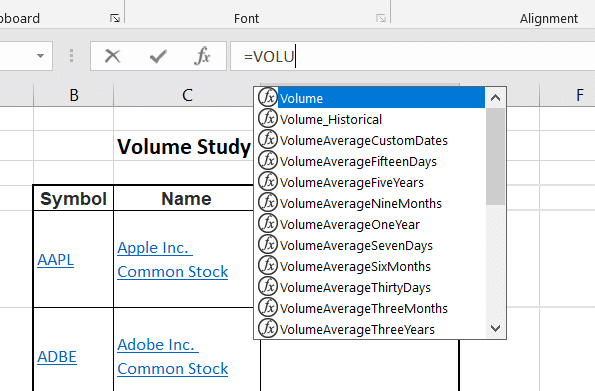
Task: Click the formula bar resize handle dots
Action: [71, 56]
